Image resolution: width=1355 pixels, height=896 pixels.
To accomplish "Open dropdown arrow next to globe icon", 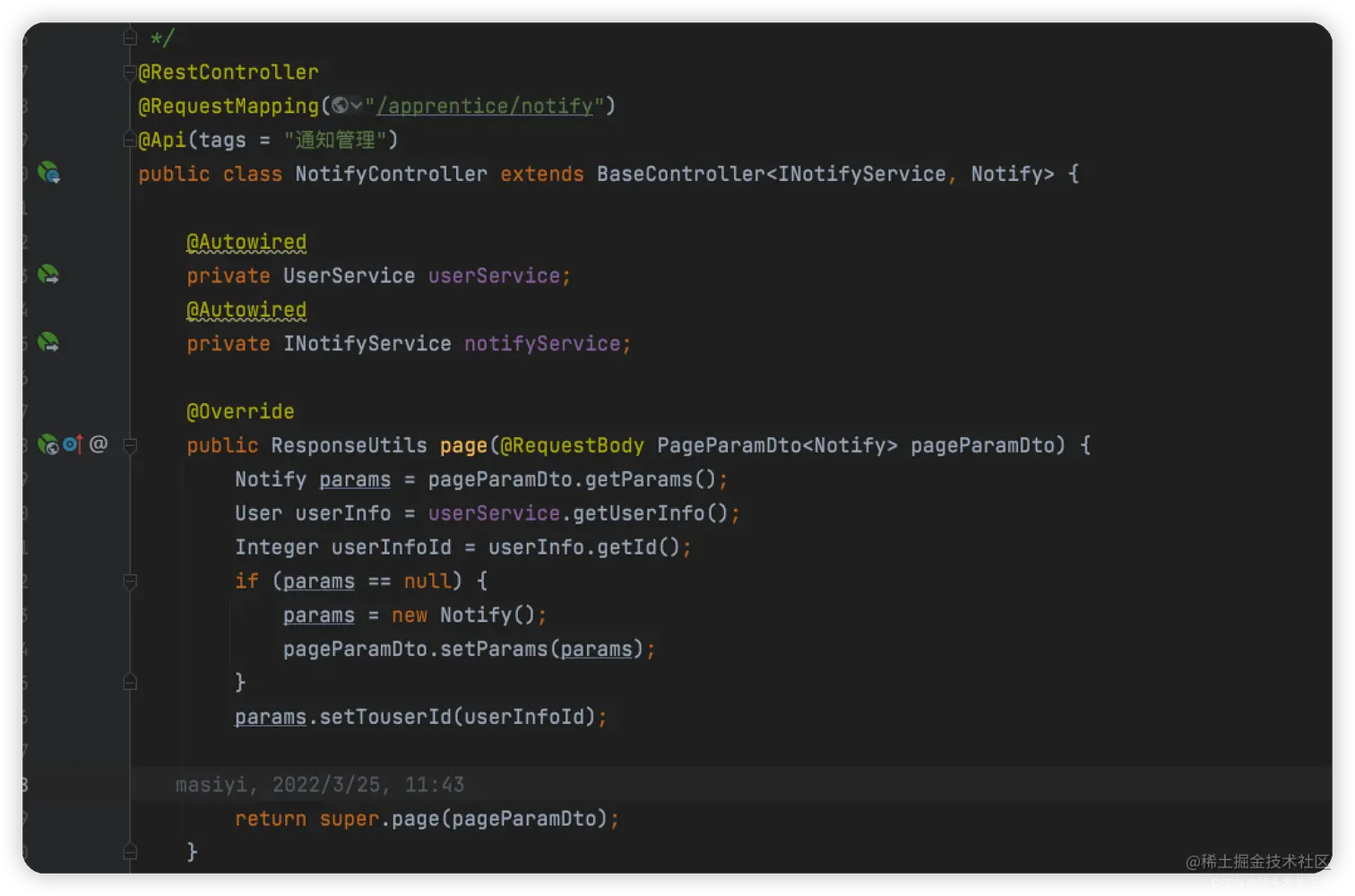I will coord(357,106).
